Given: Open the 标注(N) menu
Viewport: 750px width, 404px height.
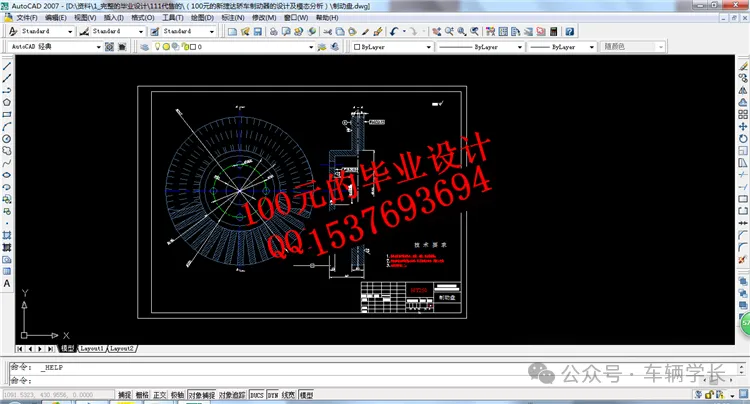Looking at the screenshot, I should pyautogui.click(x=233, y=18).
